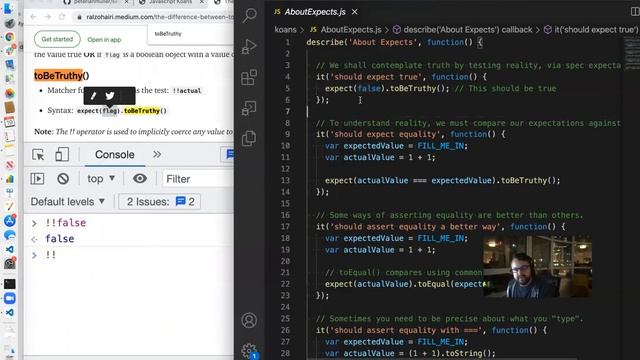
Task: Click Slack icon in the Dock
Action: tap(10, 51)
